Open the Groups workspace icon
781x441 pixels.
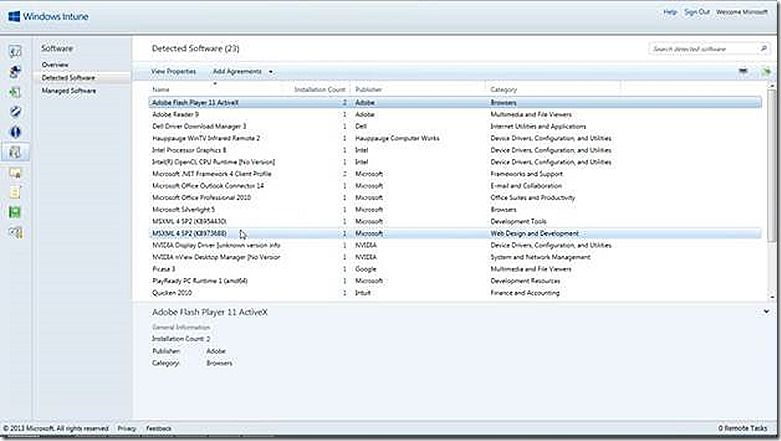pos(15,72)
